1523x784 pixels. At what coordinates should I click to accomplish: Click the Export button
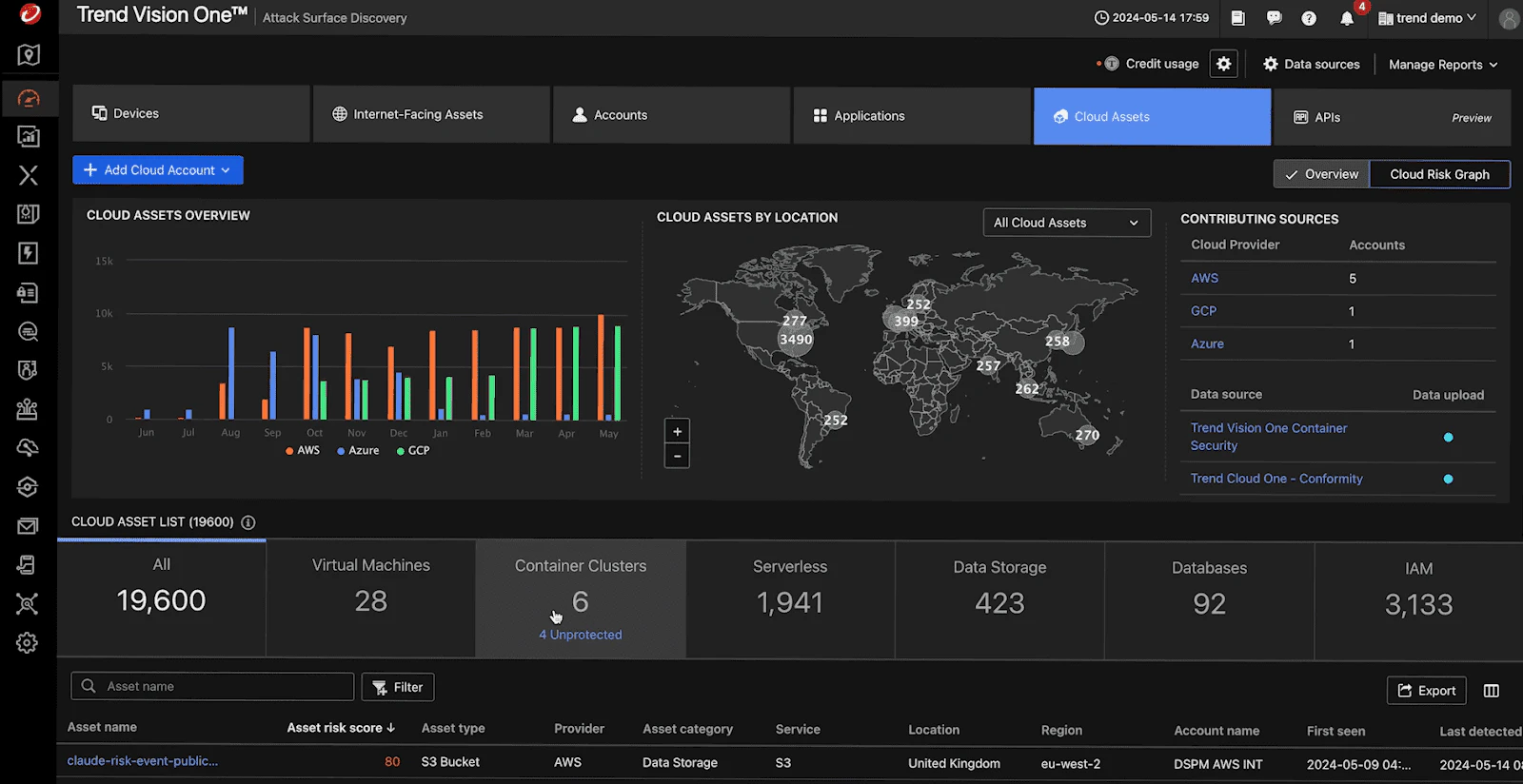pos(1427,691)
